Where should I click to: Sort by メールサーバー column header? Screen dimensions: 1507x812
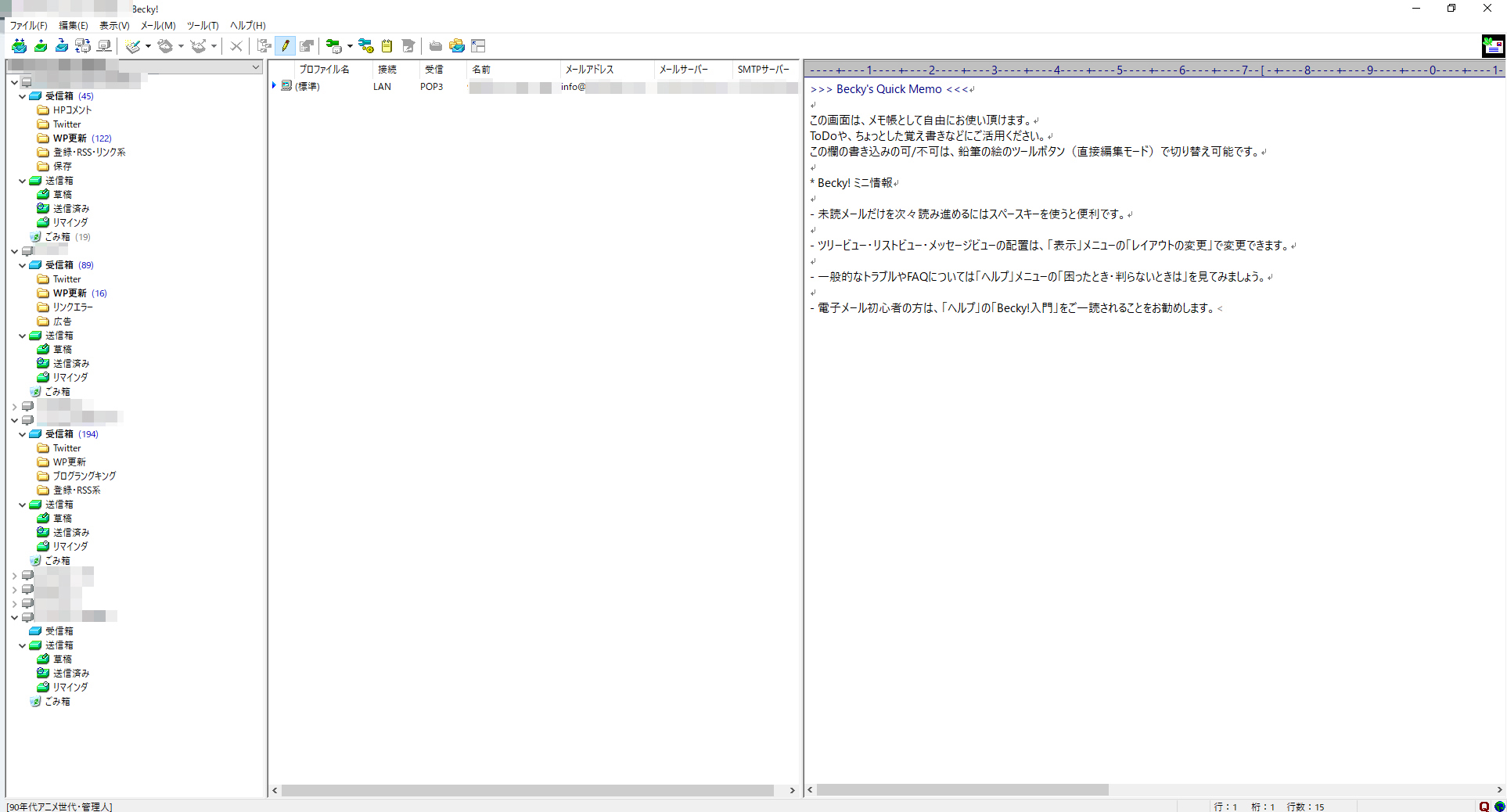692,69
